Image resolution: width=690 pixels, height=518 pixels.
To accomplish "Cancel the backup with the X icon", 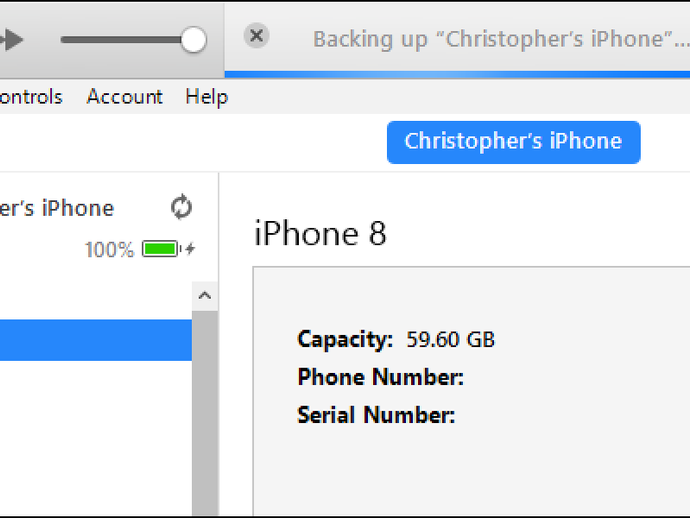I will [x=256, y=36].
